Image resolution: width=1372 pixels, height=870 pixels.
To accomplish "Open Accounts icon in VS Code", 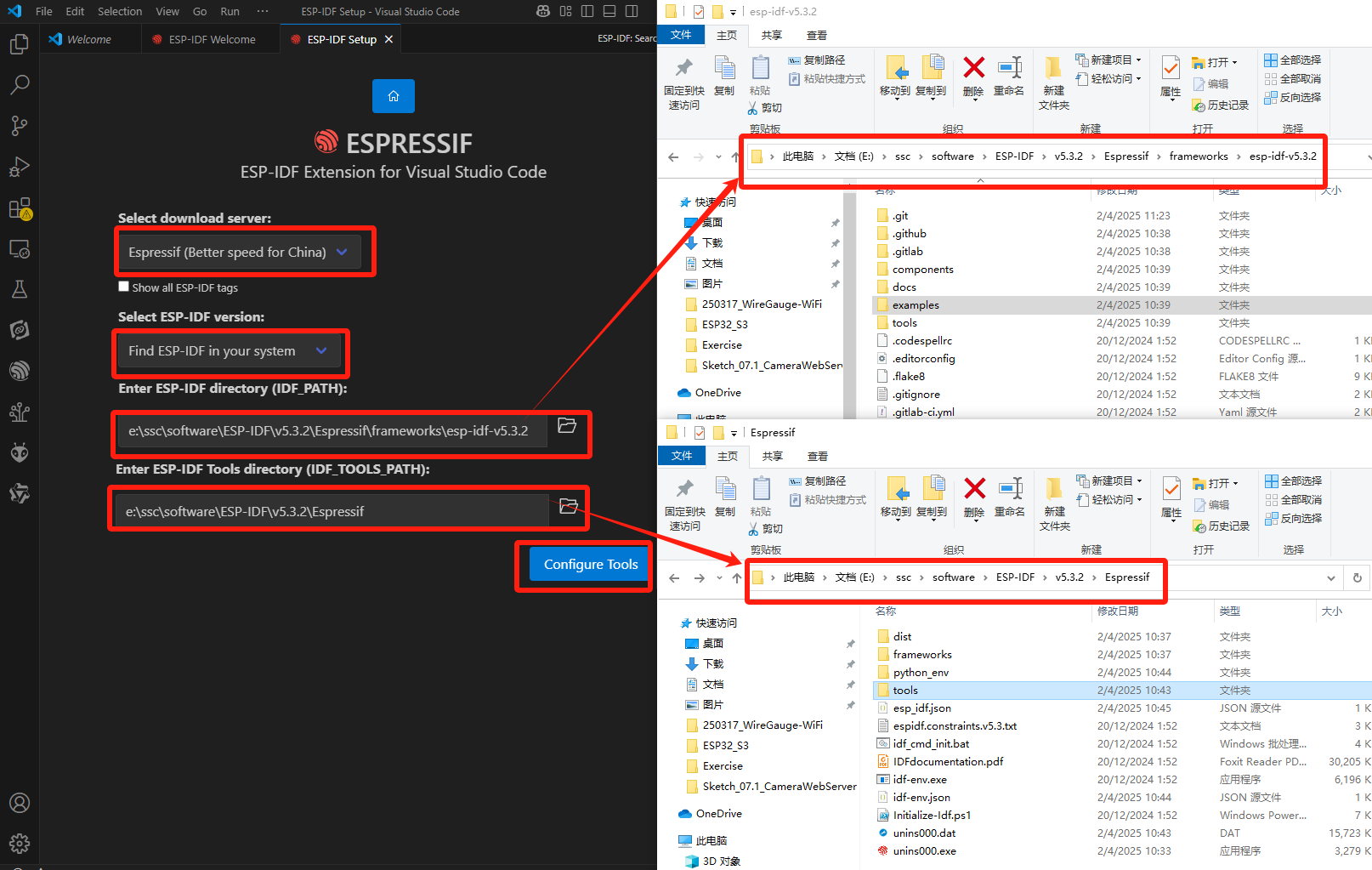I will [x=20, y=803].
